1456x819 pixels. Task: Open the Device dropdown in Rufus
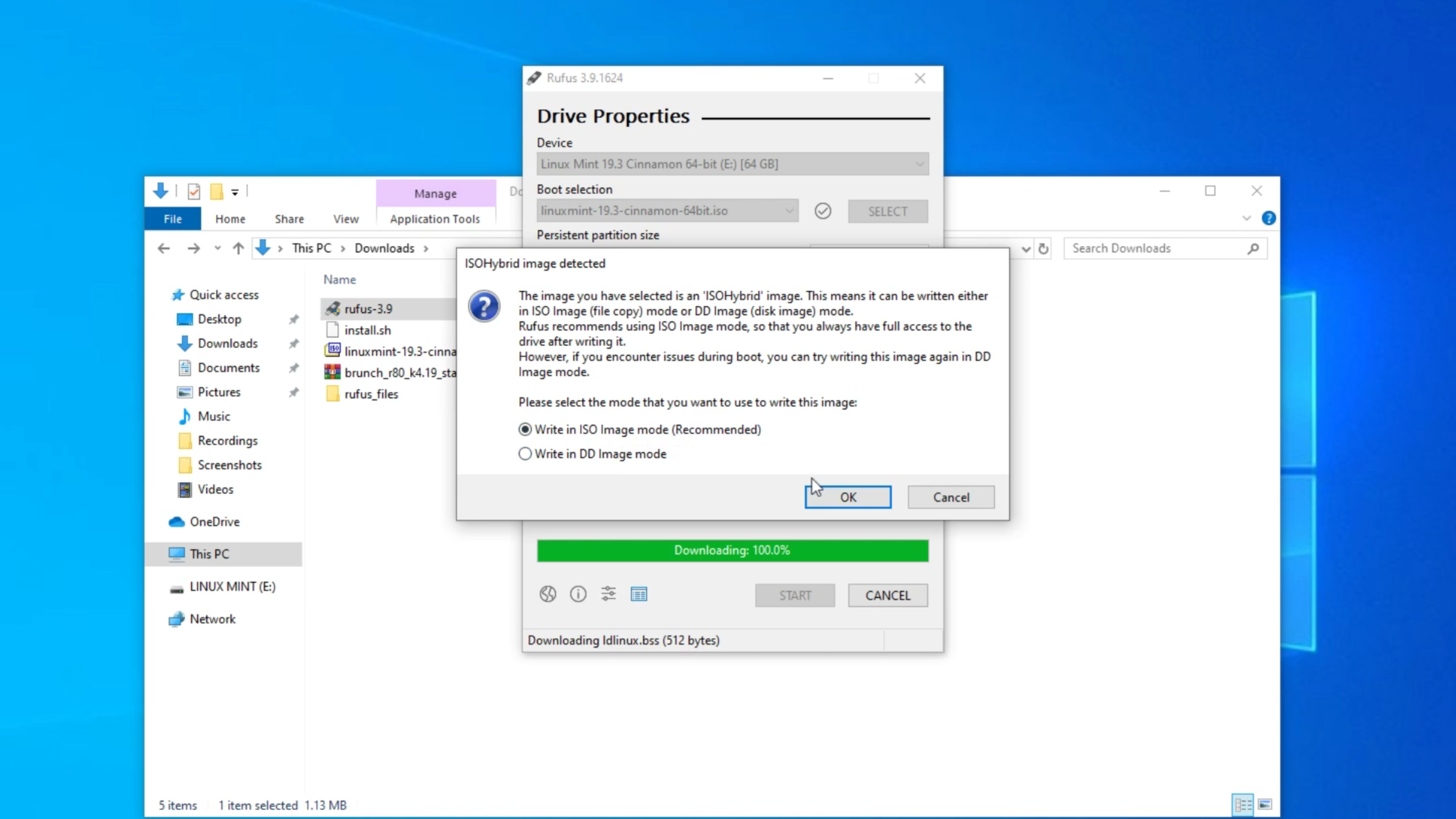point(733,164)
